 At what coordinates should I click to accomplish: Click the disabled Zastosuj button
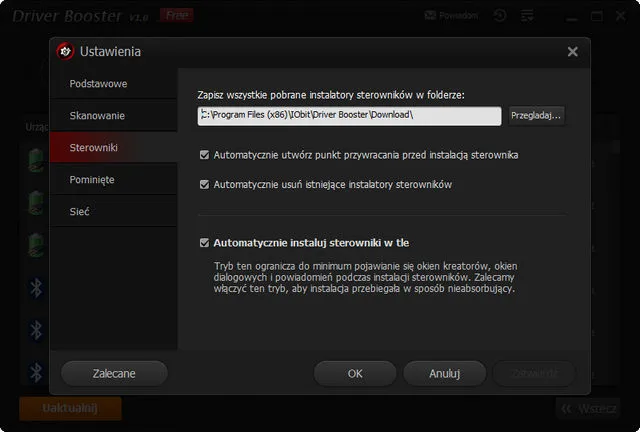coord(534,374)
